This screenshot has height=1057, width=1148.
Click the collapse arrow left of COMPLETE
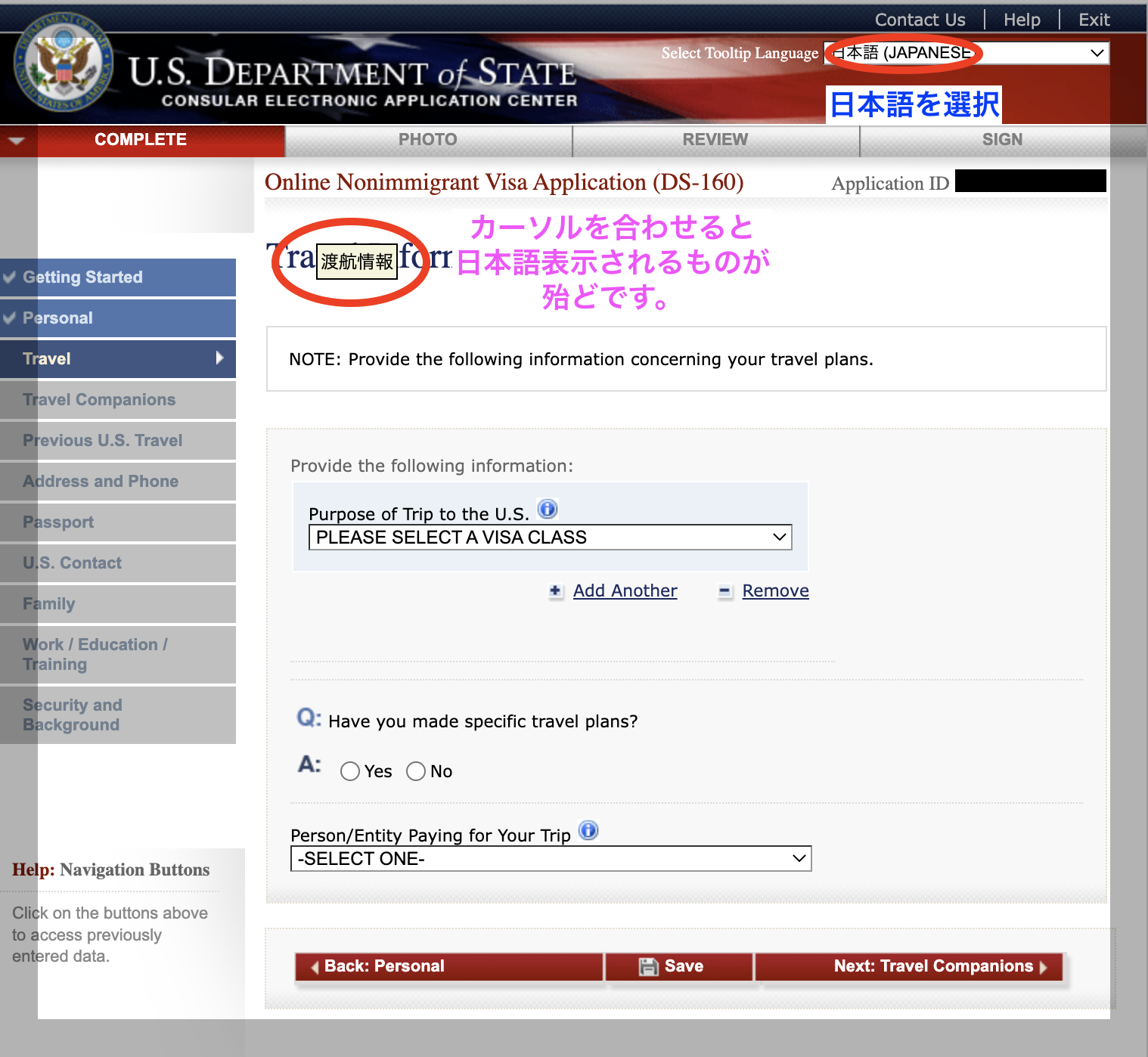click(17, 140)
